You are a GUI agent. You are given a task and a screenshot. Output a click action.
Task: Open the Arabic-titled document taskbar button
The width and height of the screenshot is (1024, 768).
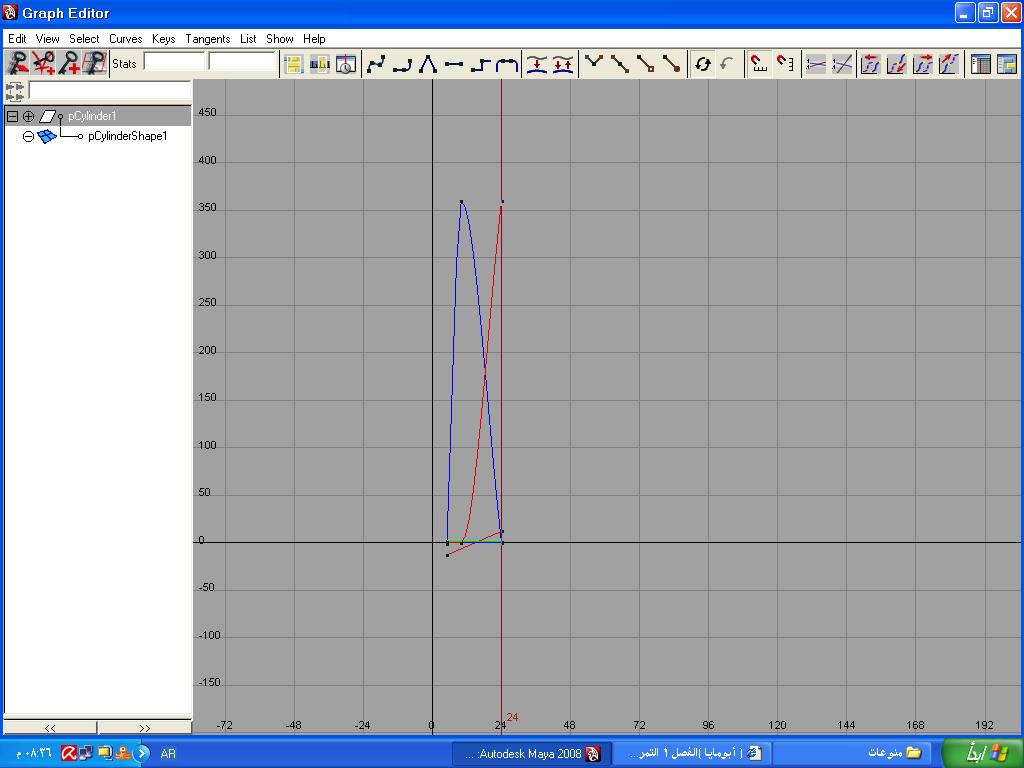point(692,754)
